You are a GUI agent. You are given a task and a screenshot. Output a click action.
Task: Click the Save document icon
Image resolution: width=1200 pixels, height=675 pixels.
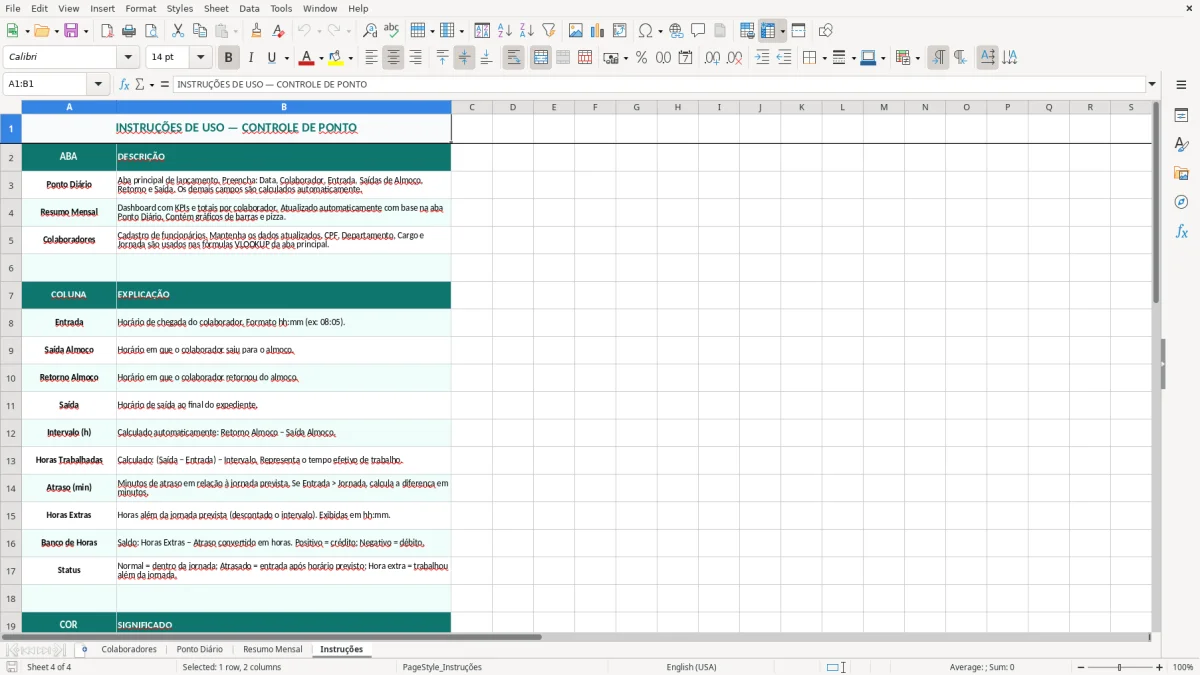point(71,31)
